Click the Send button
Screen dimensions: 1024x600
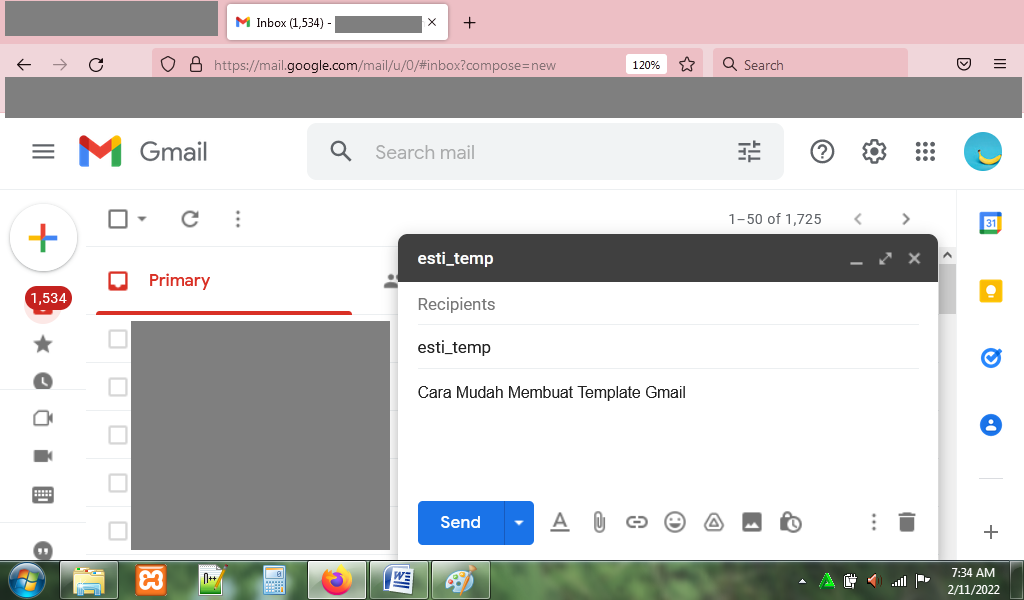459,522
